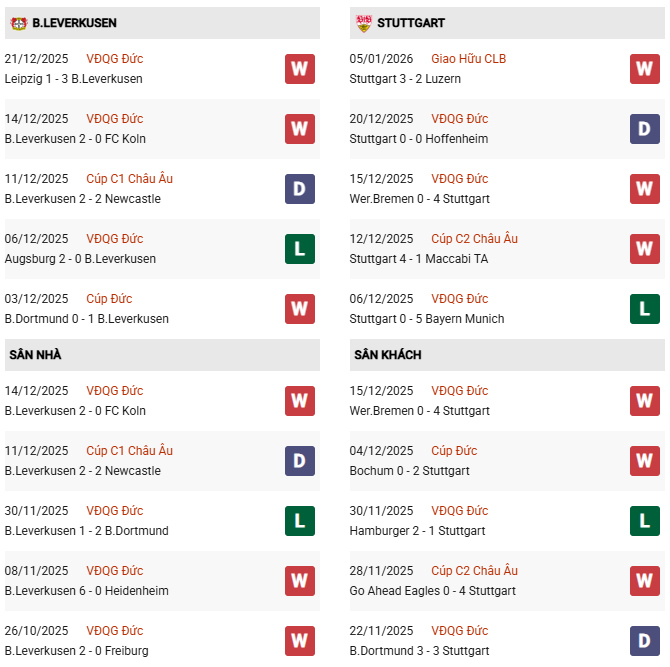Click L badge for Stuttgart 0 - 5 Bayern Munich

tap(645, 309)
